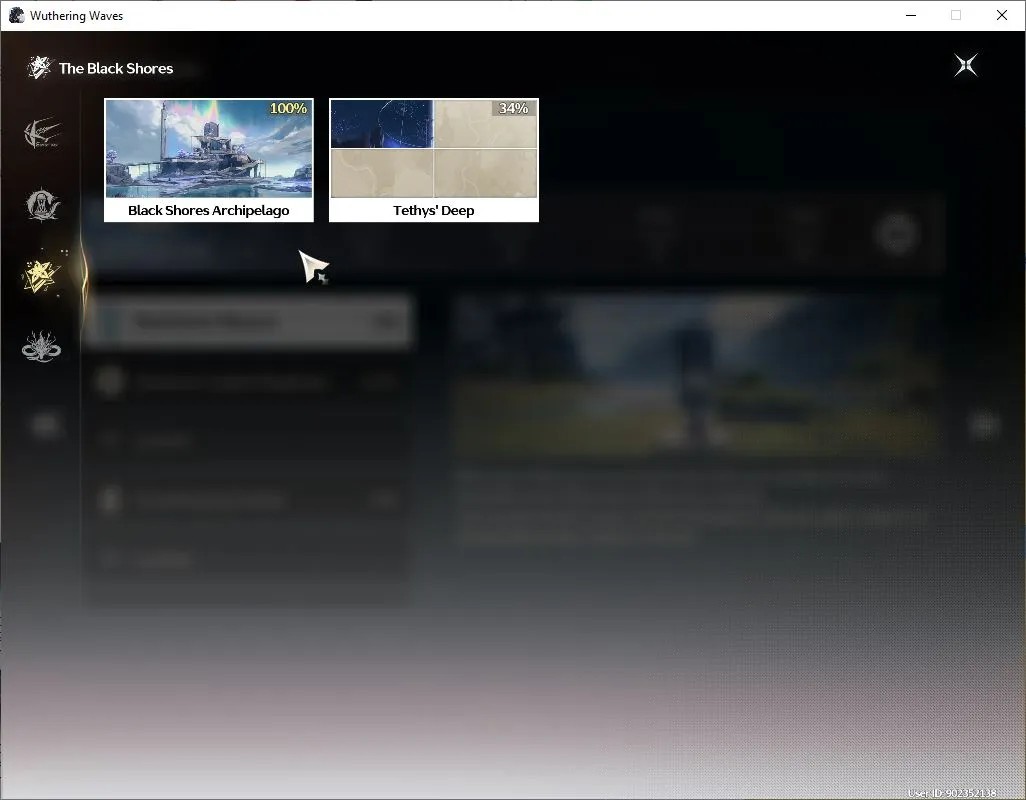Close the panel with the X-shaped icon
Viewport: 1026px width, 800px height.
click(966, 65)
